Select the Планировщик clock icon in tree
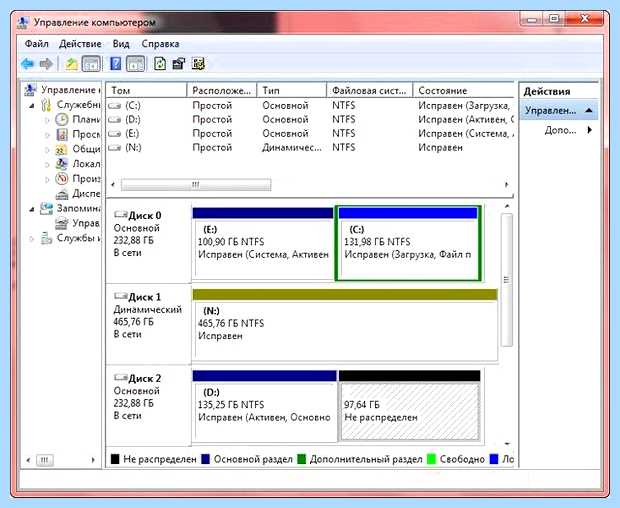This screenshot has height=508, width=620. point(62,119)
